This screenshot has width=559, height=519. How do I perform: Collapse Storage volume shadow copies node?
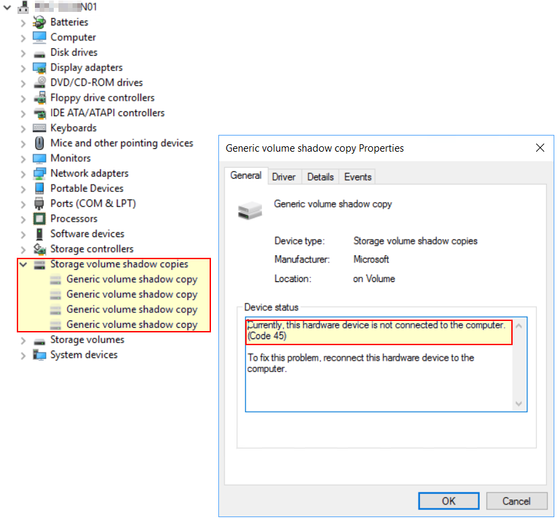23,264
